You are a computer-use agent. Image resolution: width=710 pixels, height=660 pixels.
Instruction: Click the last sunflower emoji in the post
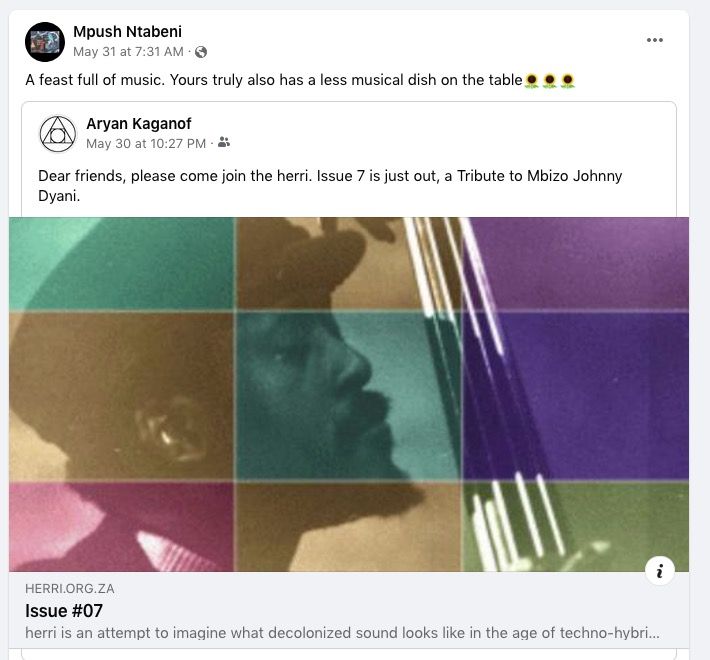(567, 80)
